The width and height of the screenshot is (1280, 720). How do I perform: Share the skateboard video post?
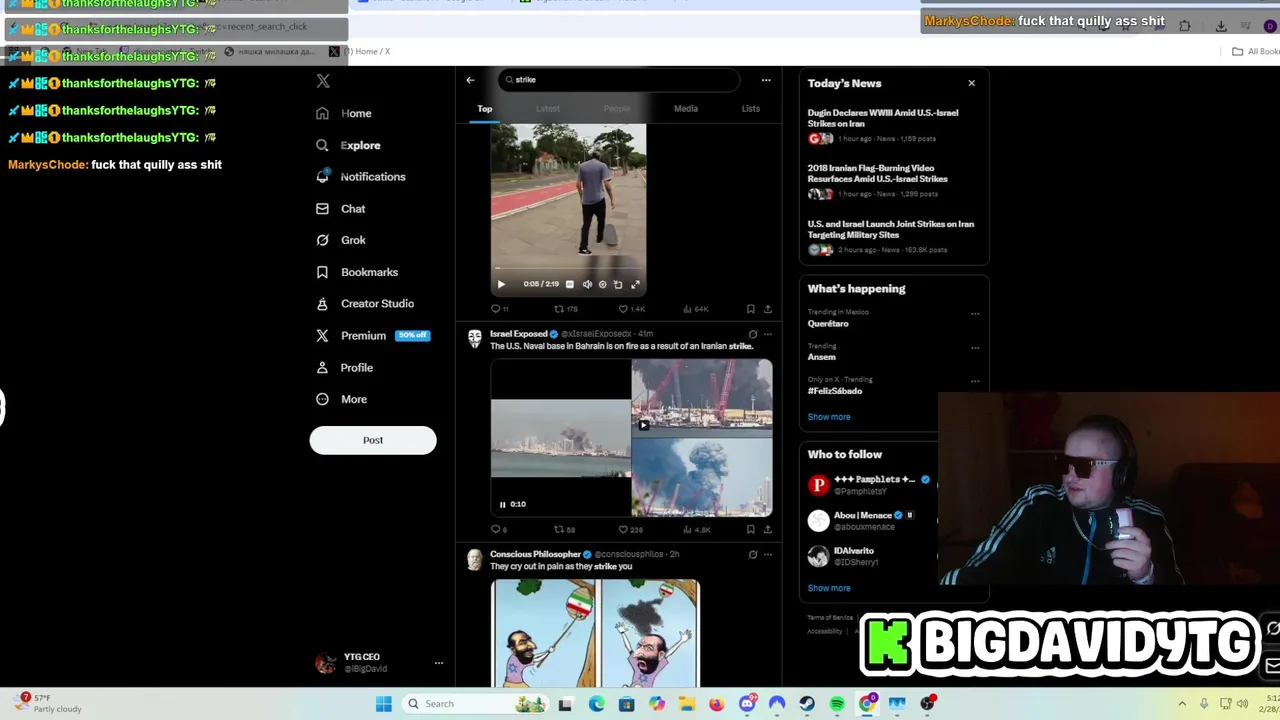(767, 309)
